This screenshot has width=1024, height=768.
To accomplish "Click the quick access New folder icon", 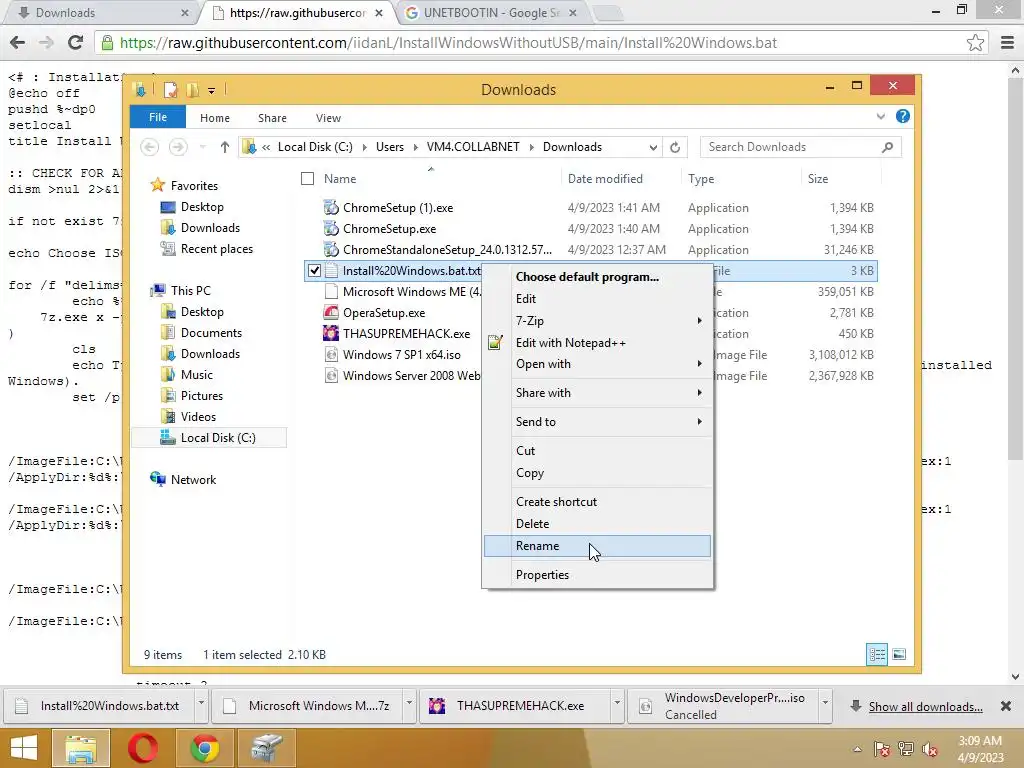I will tap(193, 89).
